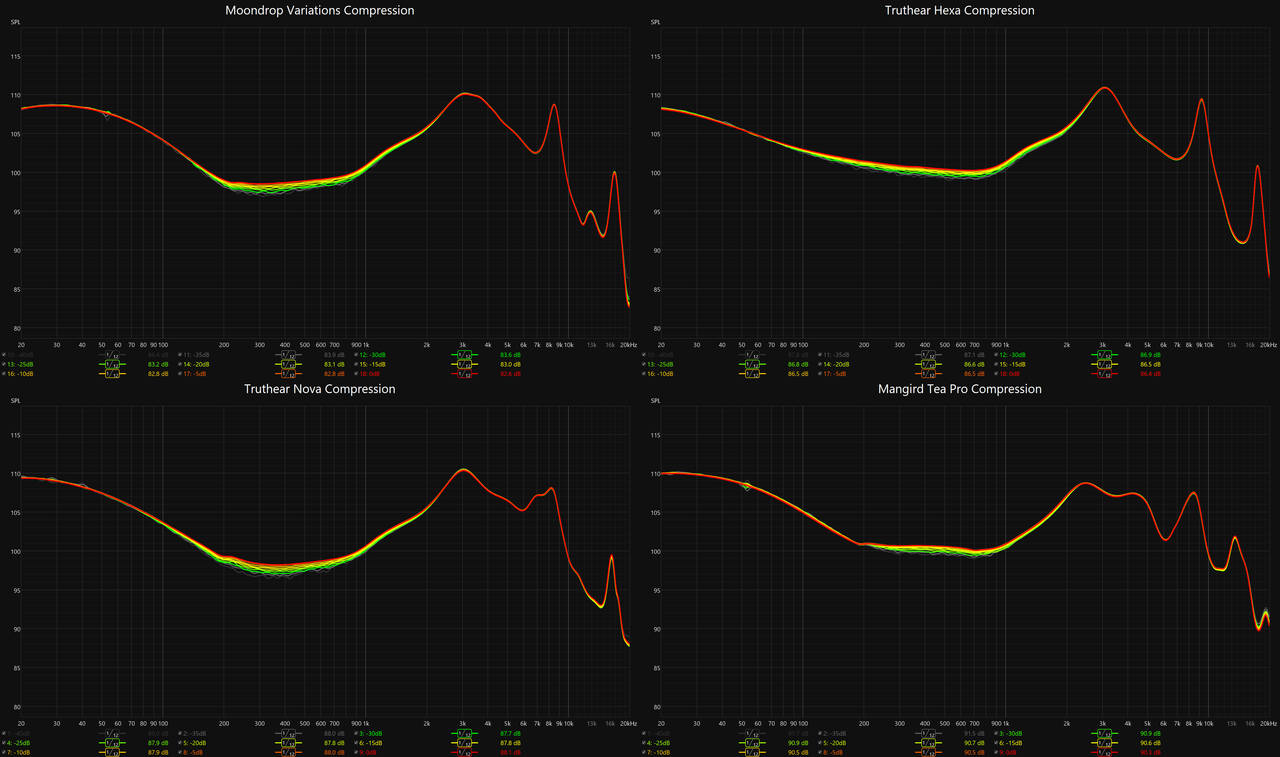Click smoothing icon for Truthear Nova trace 9: 0dB
Screen dimensions: 1280x757
464,753
